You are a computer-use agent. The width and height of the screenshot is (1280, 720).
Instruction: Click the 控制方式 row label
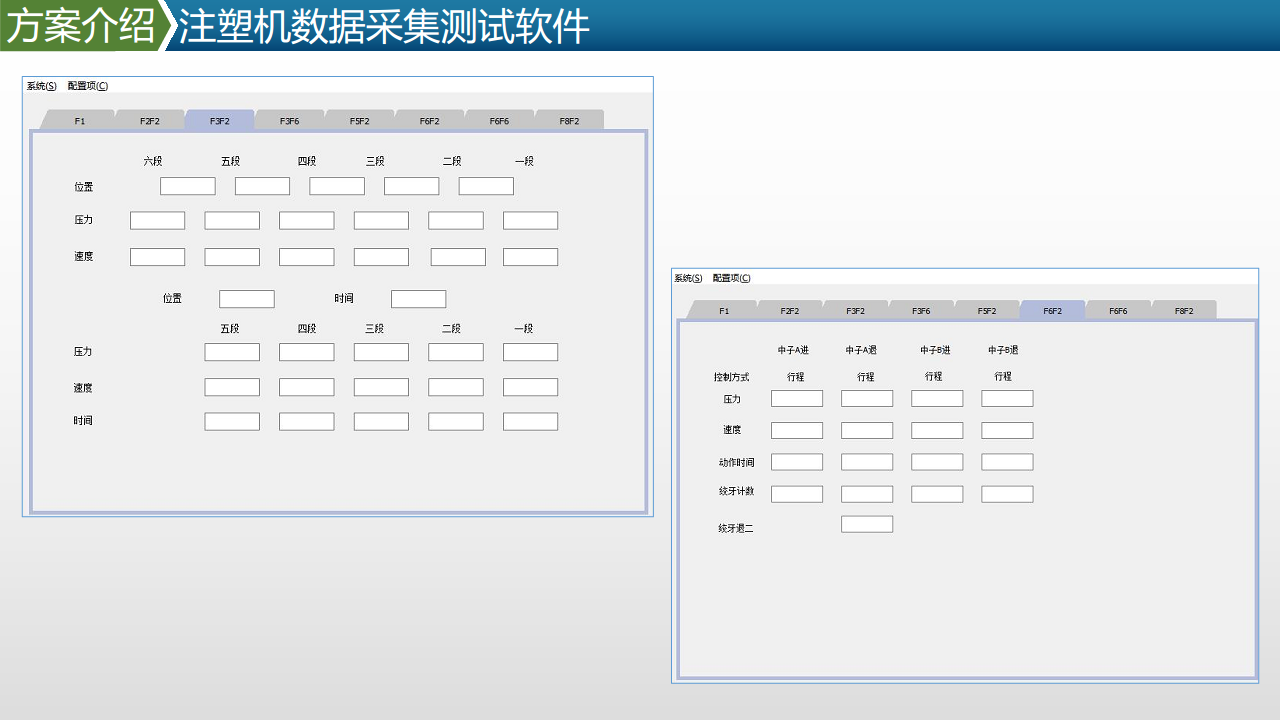point(731,377)
